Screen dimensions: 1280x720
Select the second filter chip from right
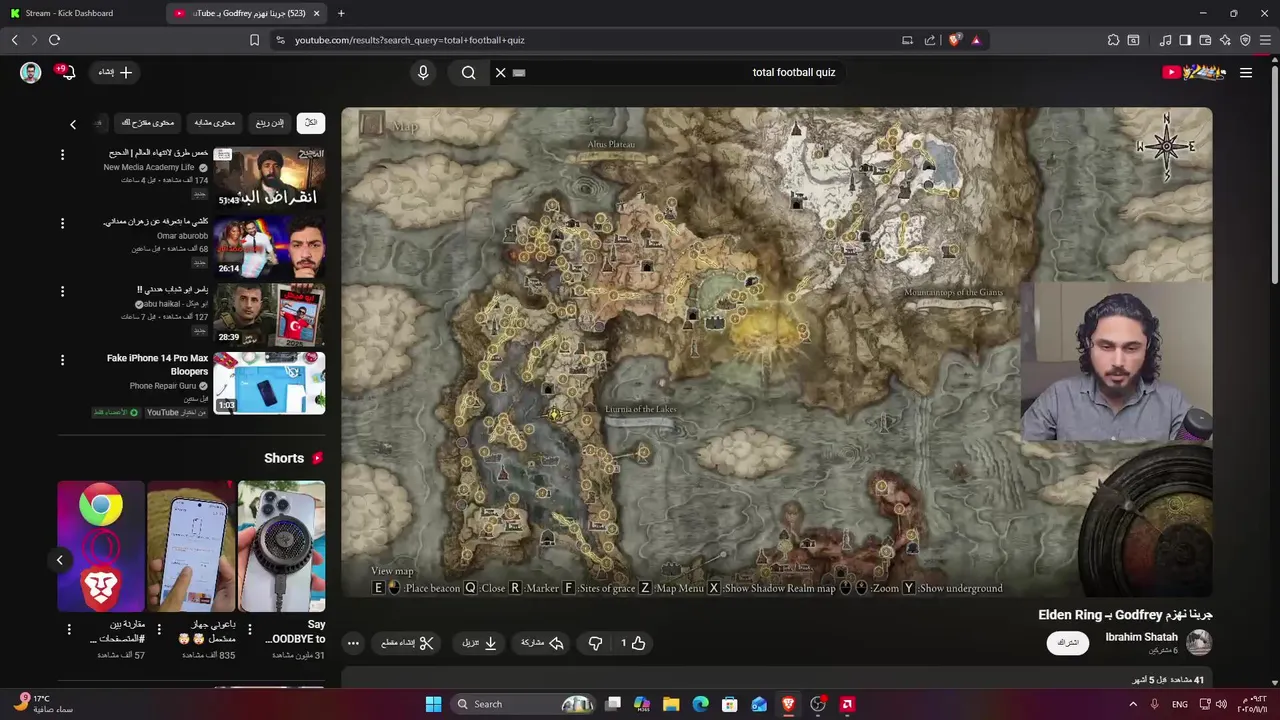click(x=270, y=123)
